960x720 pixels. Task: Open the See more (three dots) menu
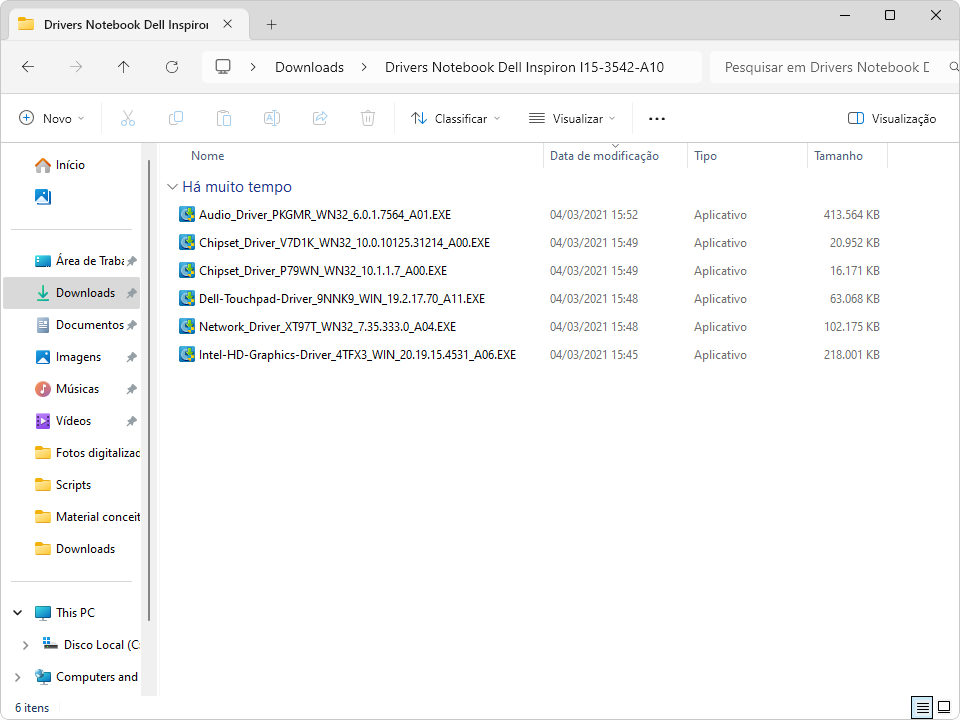coord(657,118)
